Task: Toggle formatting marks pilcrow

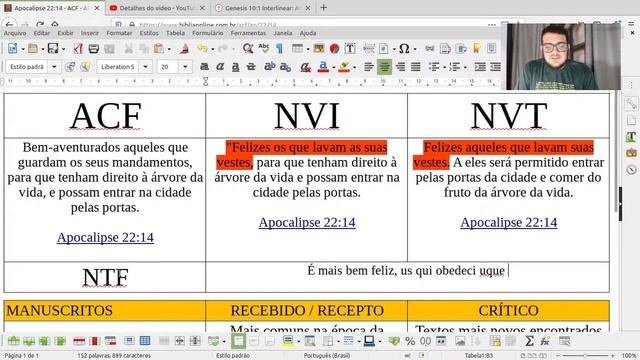Action: point(279,48)
